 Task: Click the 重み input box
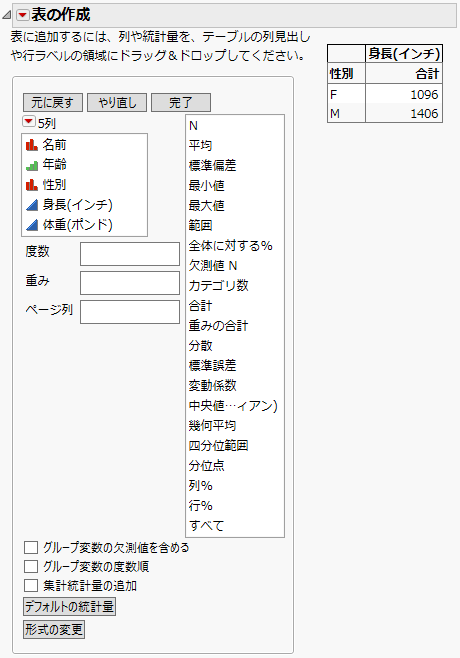point(130,283)
